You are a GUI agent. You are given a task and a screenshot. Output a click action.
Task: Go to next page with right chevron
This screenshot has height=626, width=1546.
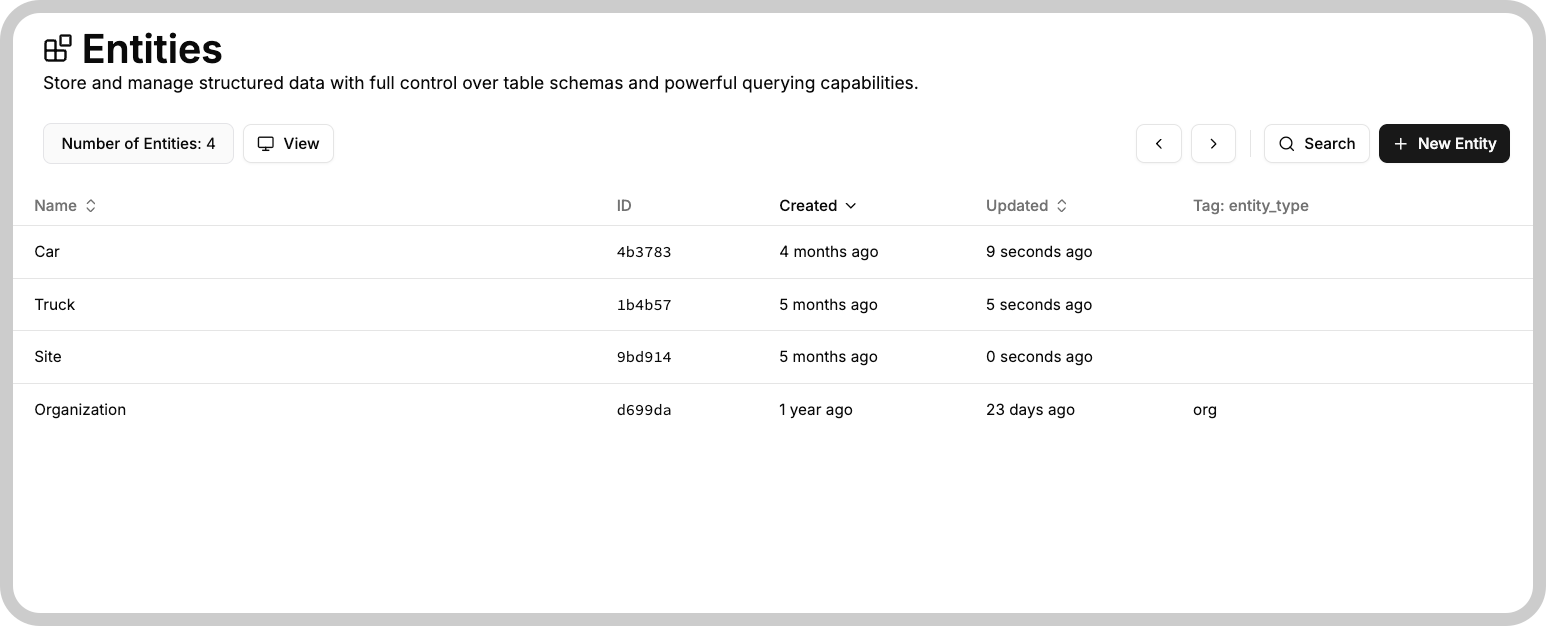(x=1213, y=144)
